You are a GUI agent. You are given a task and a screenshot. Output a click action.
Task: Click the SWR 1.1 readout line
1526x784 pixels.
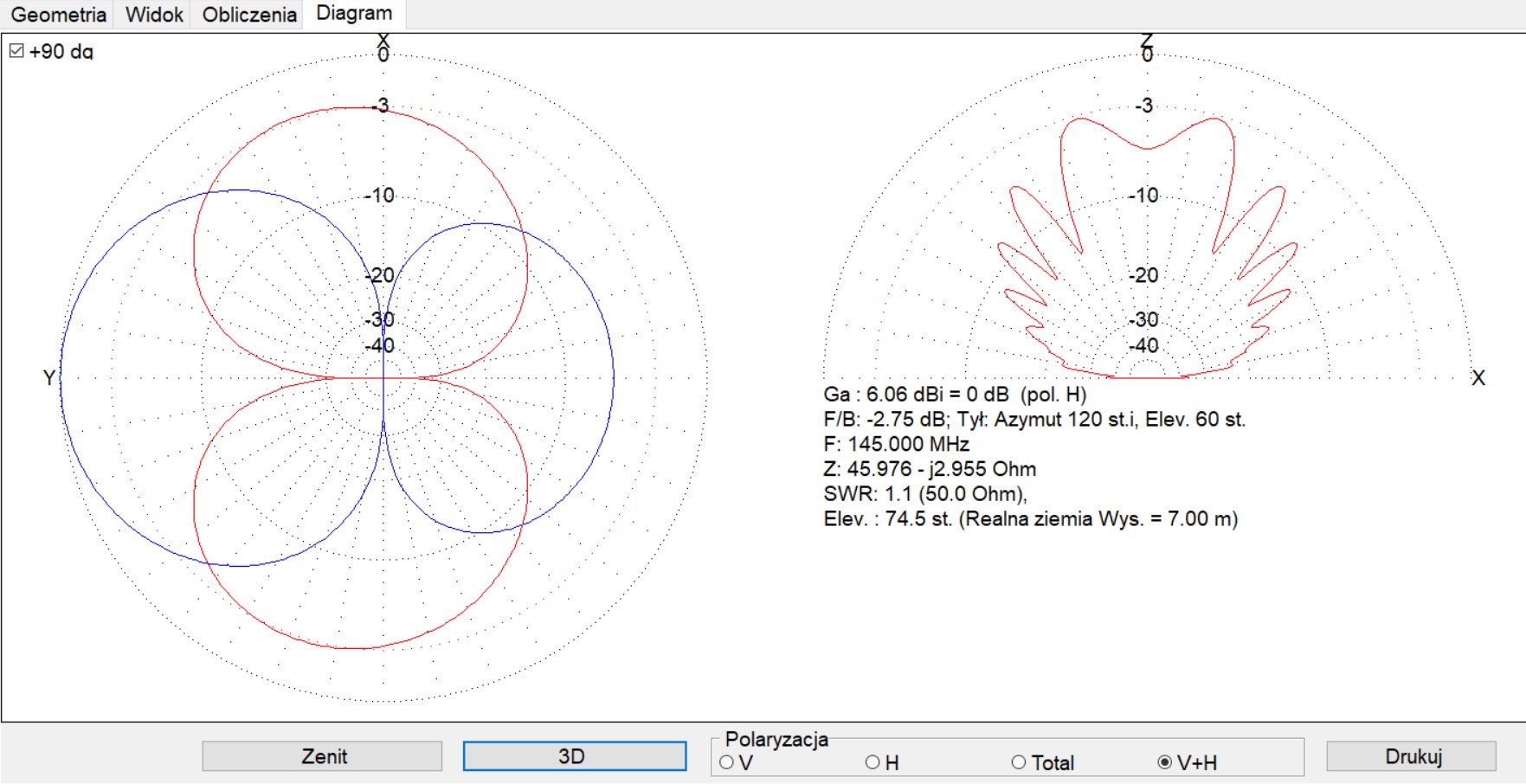[924, 494]
